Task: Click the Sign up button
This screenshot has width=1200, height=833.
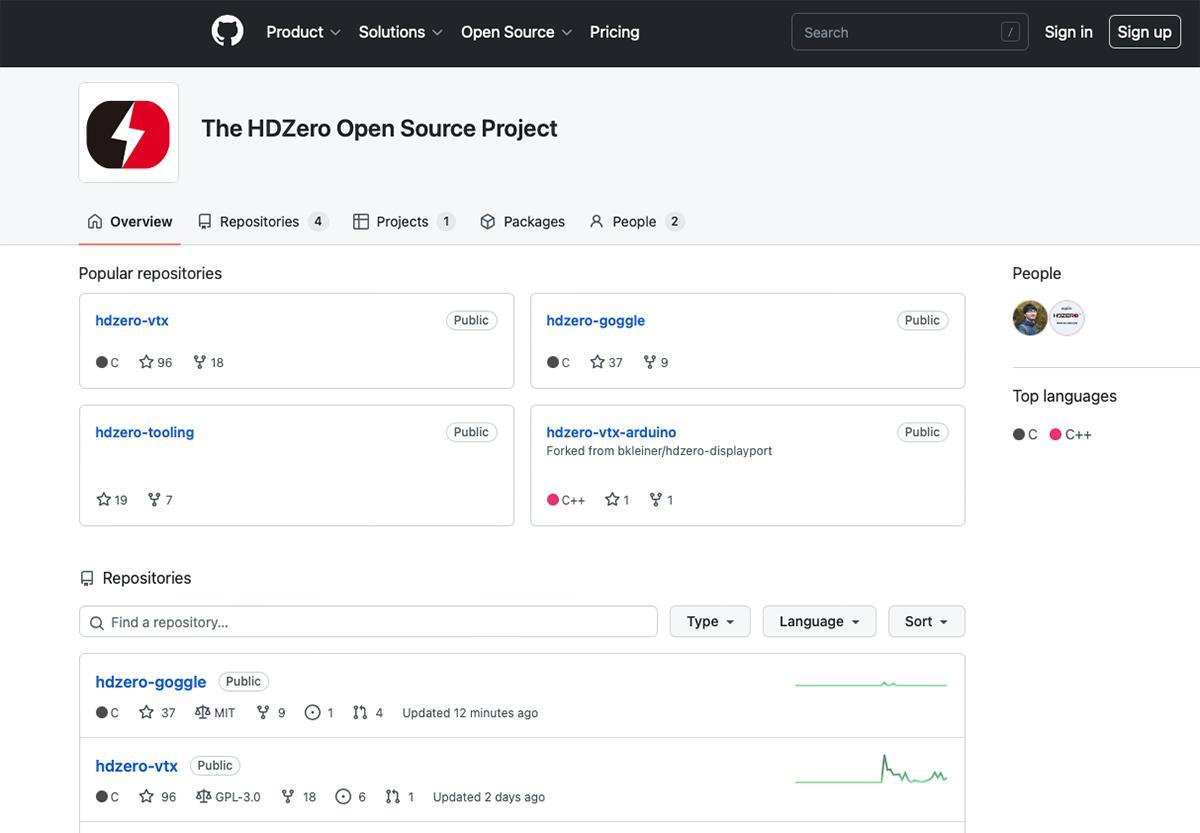Action: coord(1145,32)
